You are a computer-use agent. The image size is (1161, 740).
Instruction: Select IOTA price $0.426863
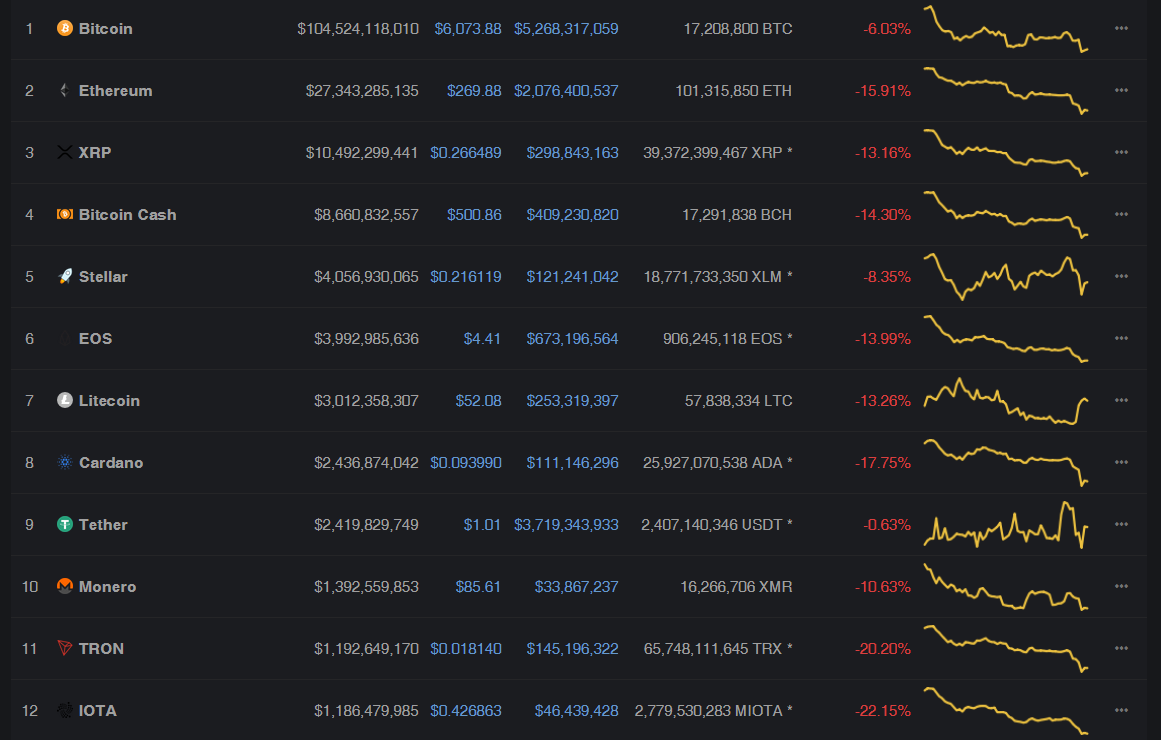(466, 710)
